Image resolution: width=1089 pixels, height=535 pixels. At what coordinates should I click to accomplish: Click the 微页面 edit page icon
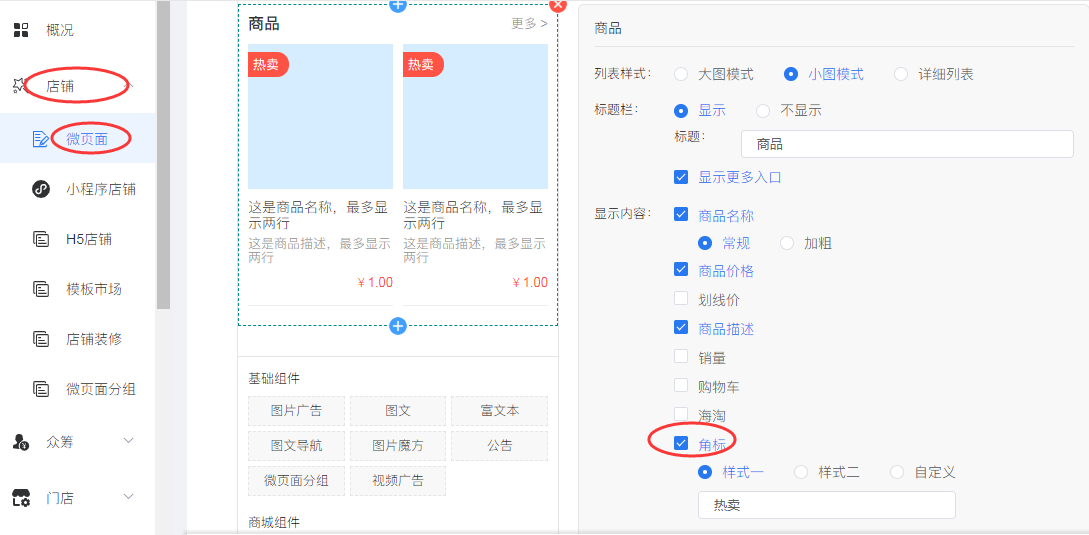click(x=41, y=139)
